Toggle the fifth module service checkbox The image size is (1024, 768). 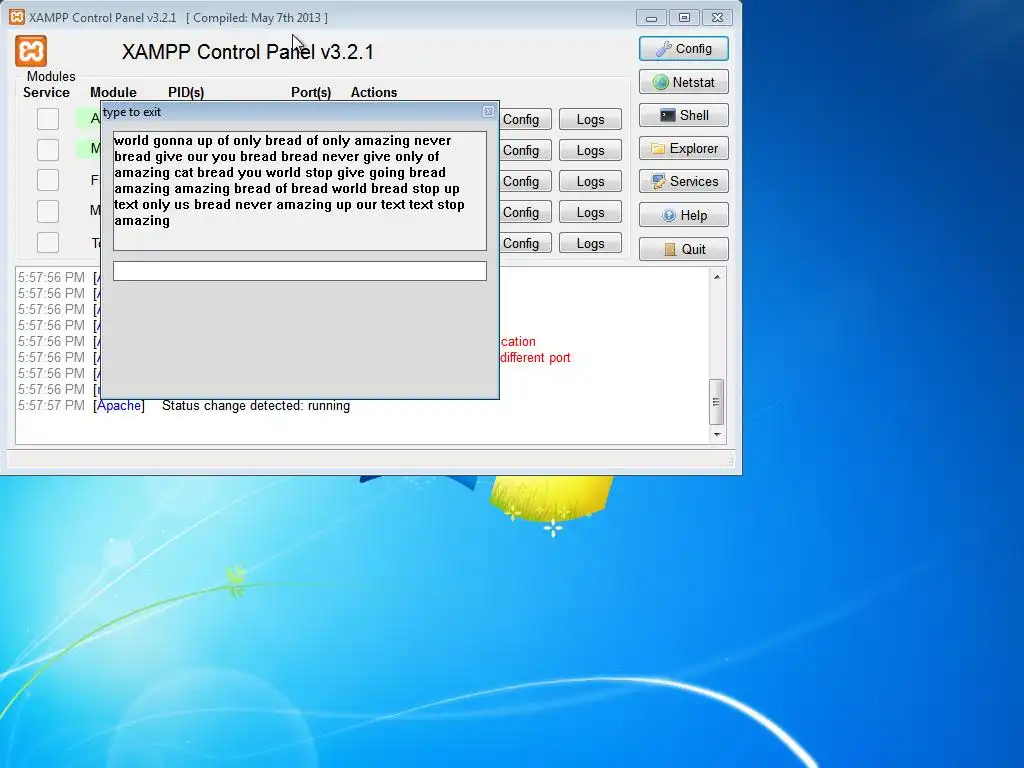click(x=48, y=242)
